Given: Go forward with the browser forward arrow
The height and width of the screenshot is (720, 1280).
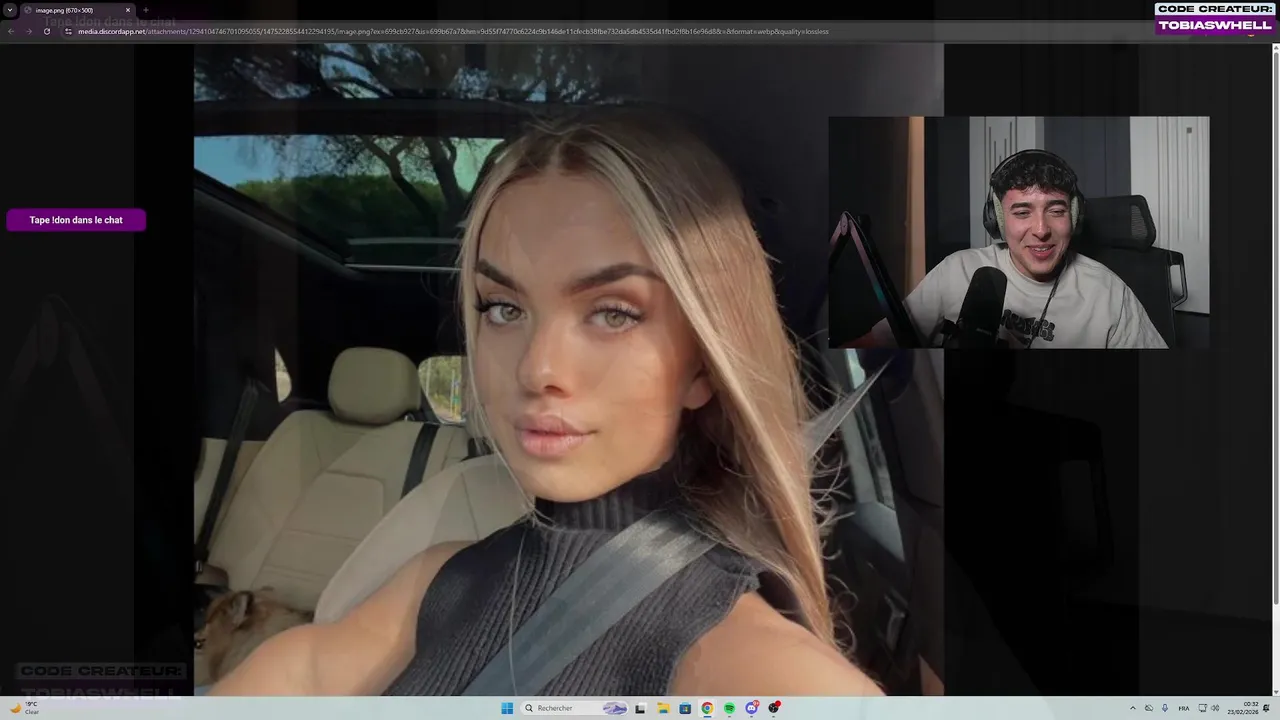Looking at the screenshot, I should coord(28,31).
